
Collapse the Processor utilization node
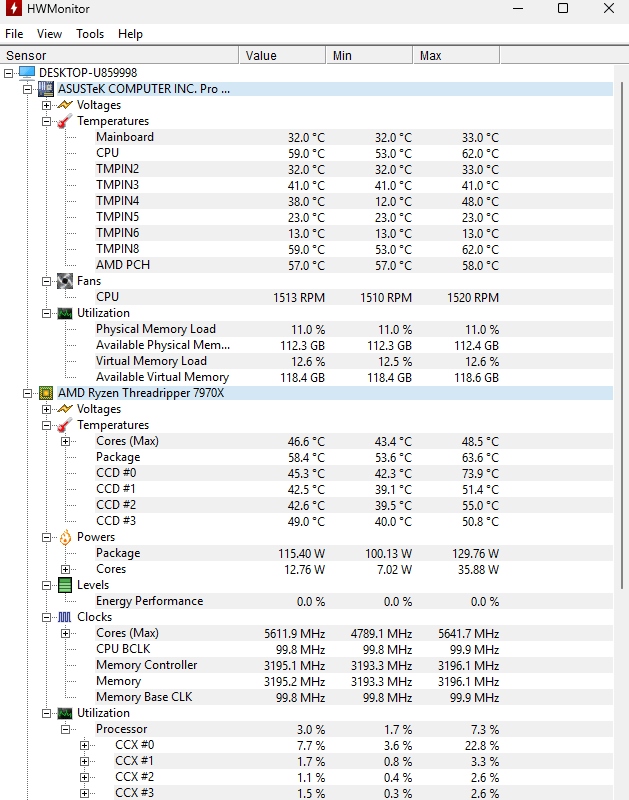coord(66,729)
